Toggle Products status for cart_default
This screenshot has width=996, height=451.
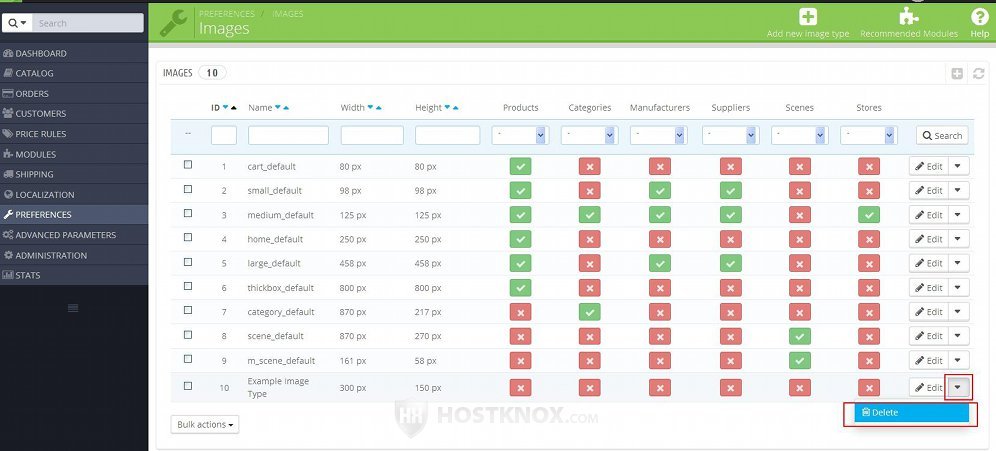520,166
